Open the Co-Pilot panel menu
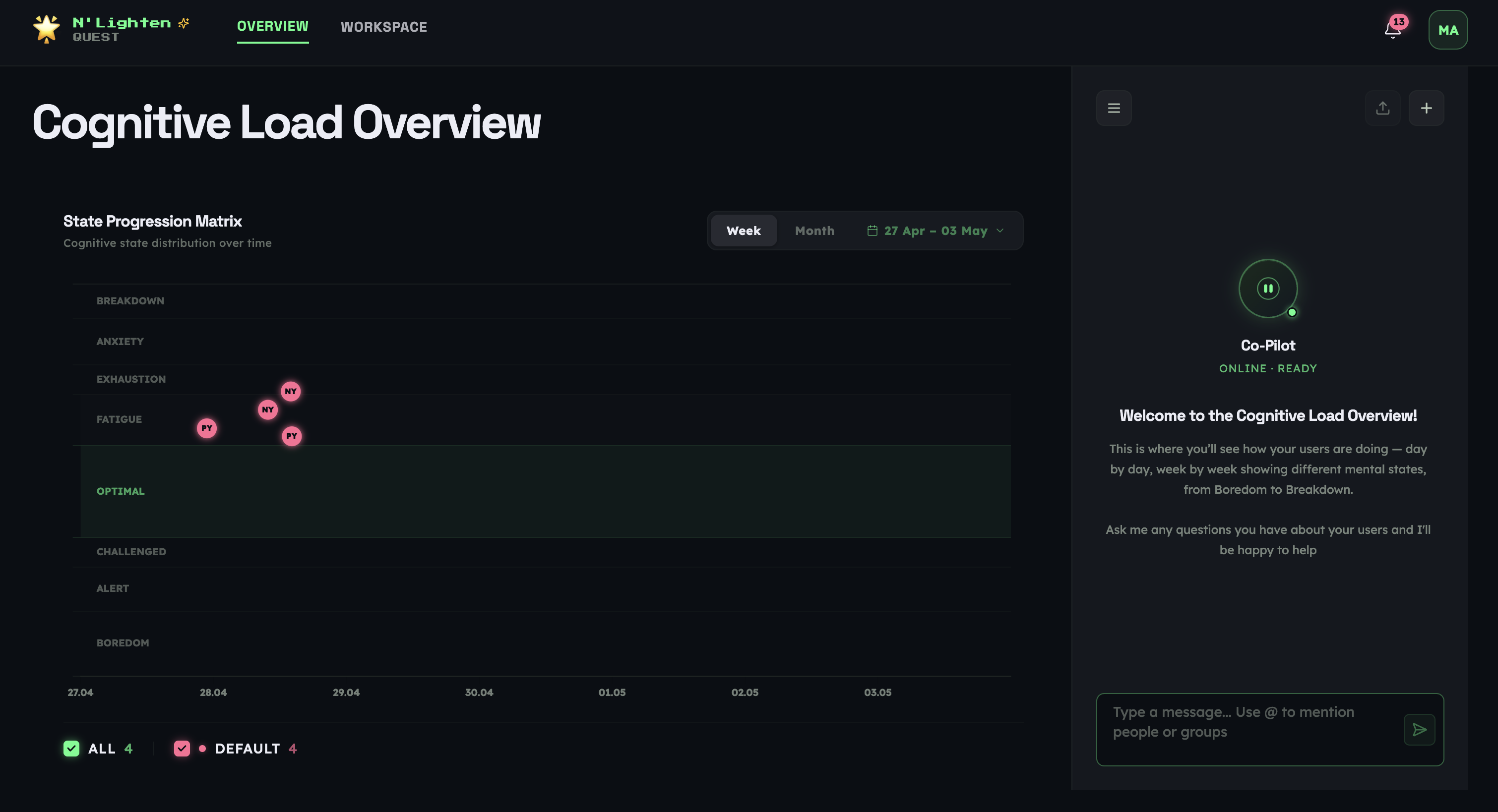Image resolution: width=1498 pixels, height=812 pixels. pyautogui.click(x=1114, y=108)
